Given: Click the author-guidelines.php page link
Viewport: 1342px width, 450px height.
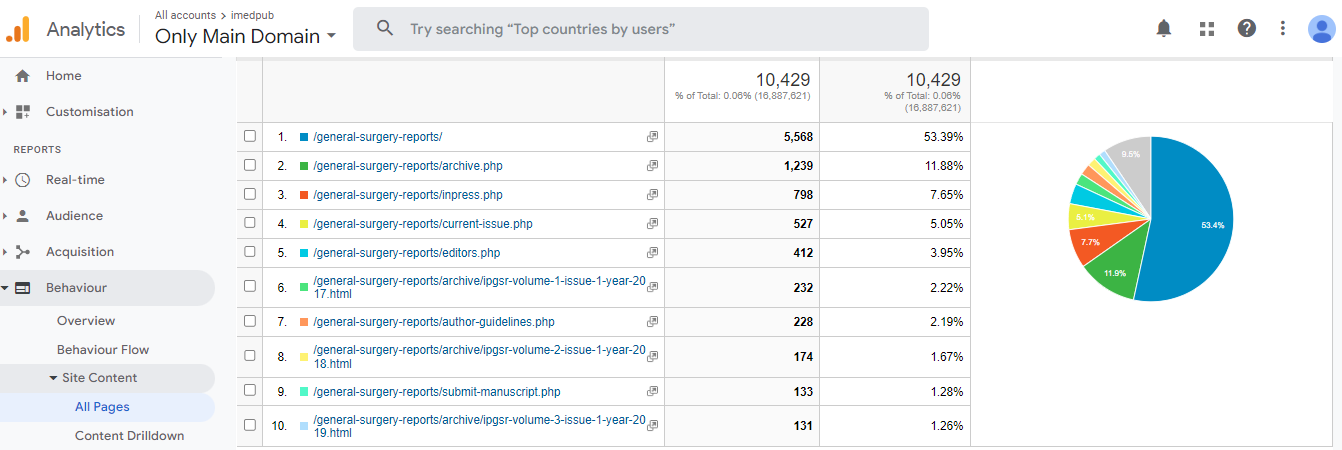Looking at the screenshot, I should (x=433, y=322).
